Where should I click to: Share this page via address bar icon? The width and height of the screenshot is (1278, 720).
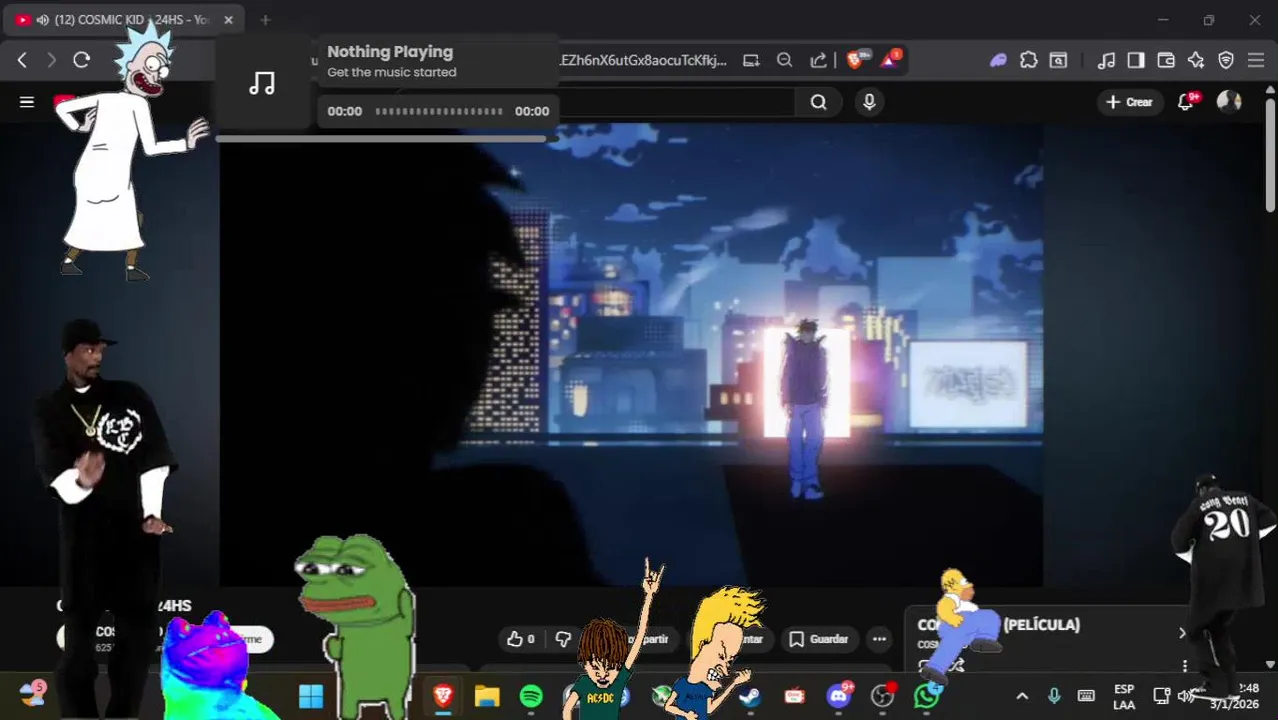[x=818, y=60]
